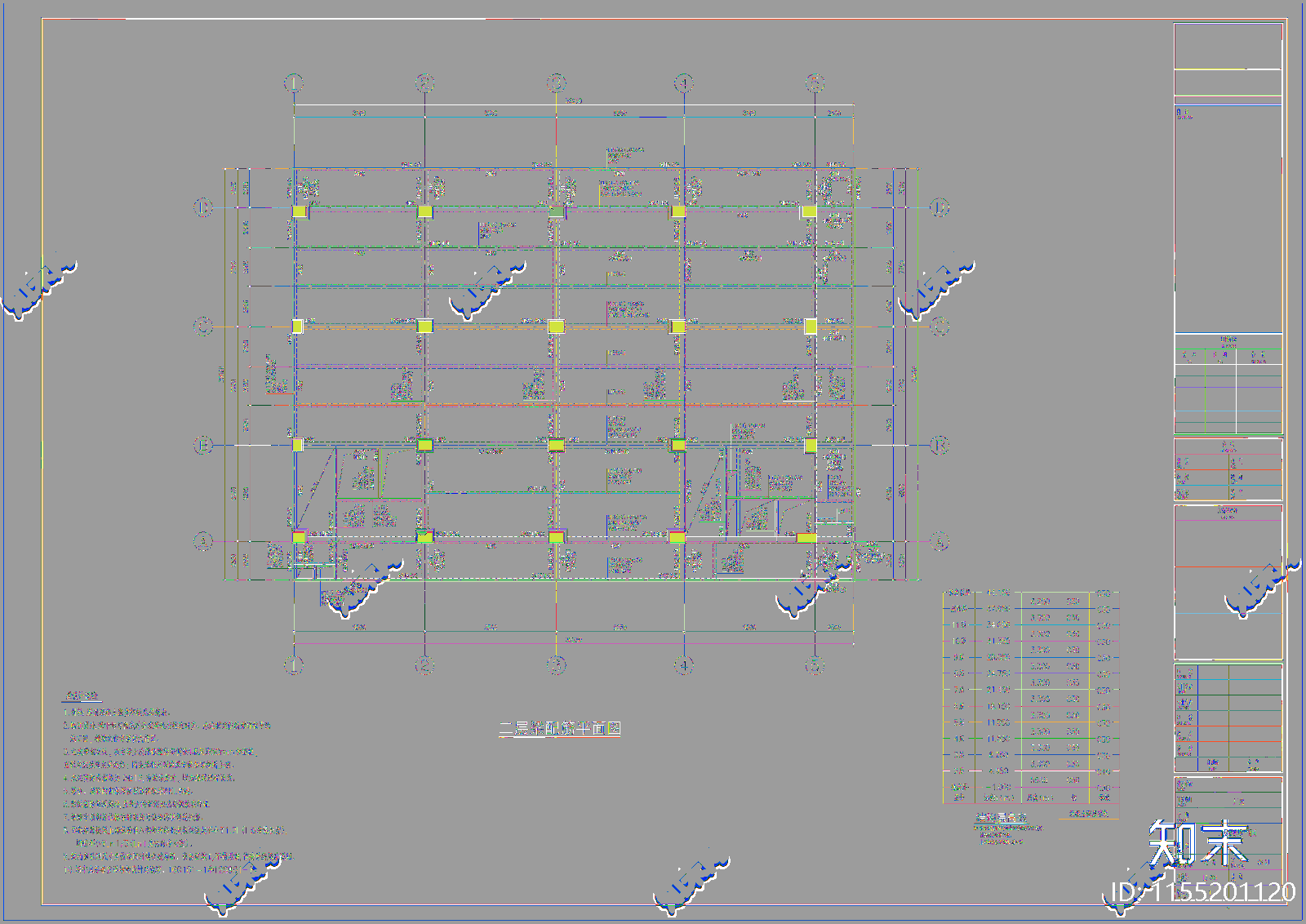Select axis bubble 5 below the plan
The image size is (1306, 924).
[x=815, y=665]
